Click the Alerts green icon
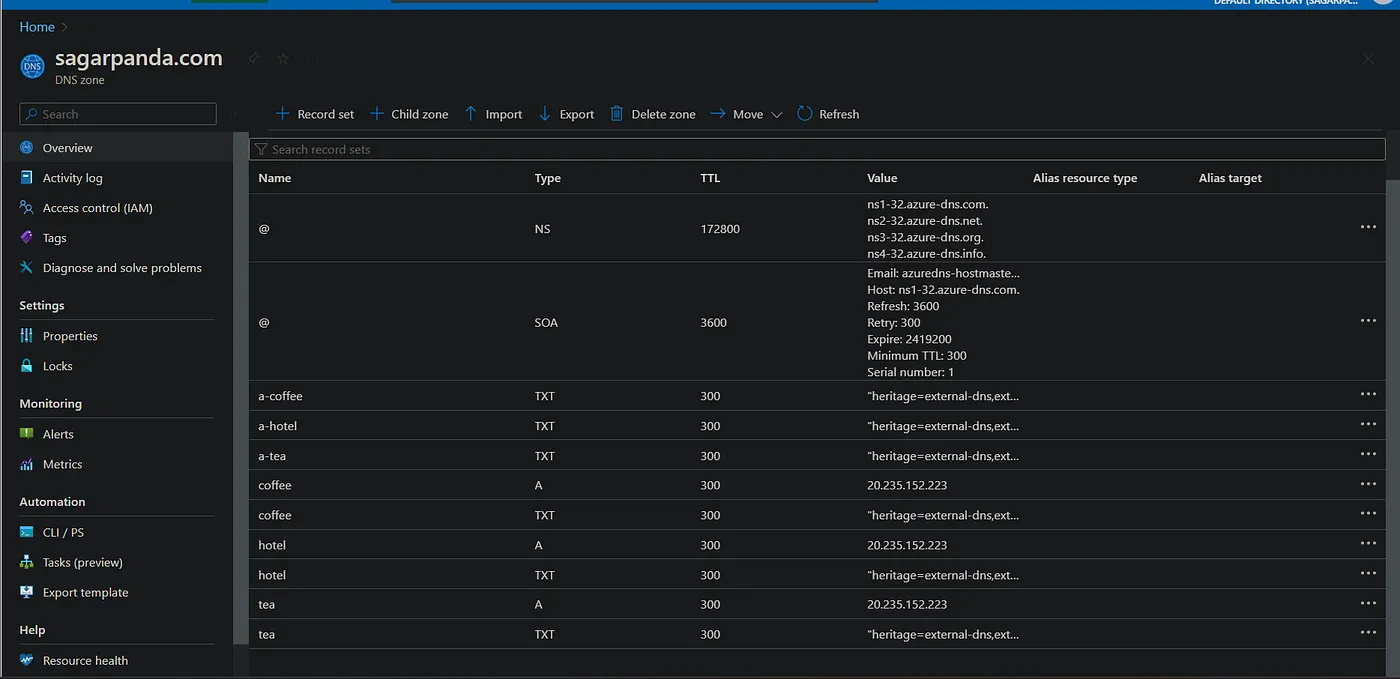Image resolution: width=1400 pixels, height=679 pixels. click(27, 434)
